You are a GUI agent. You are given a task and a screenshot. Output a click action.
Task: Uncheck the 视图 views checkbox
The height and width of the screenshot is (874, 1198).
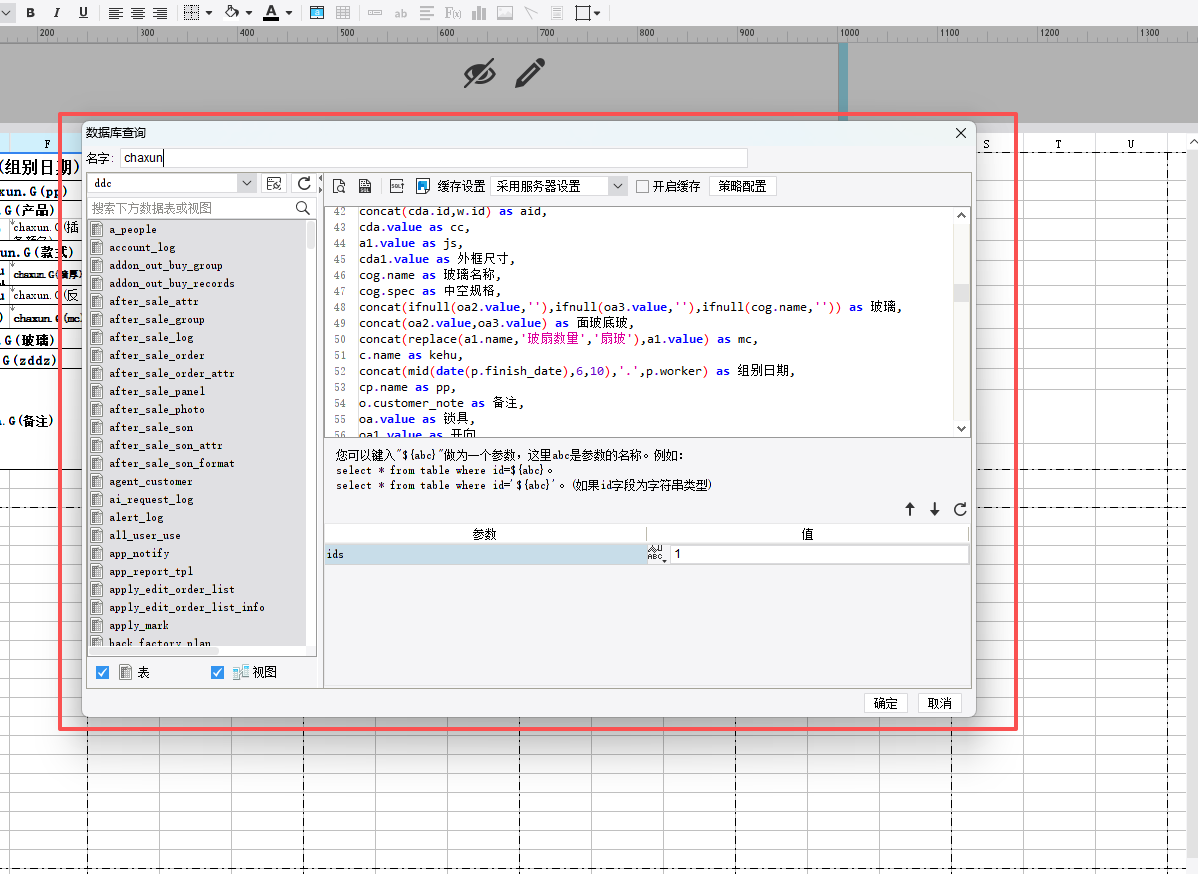(x=217, y=672)
